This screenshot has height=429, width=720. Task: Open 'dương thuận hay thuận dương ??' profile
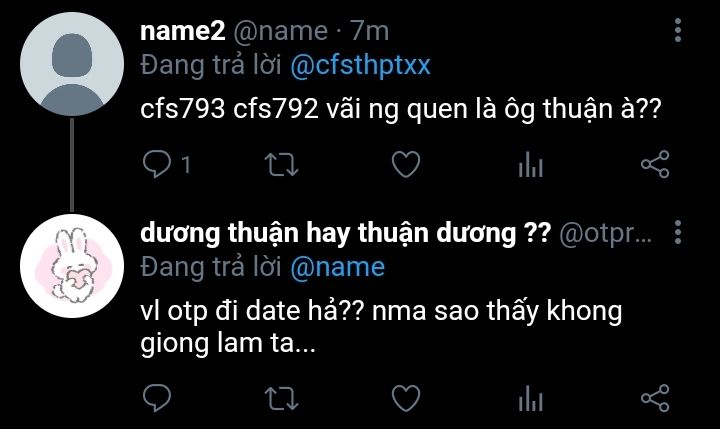[345, 233]
